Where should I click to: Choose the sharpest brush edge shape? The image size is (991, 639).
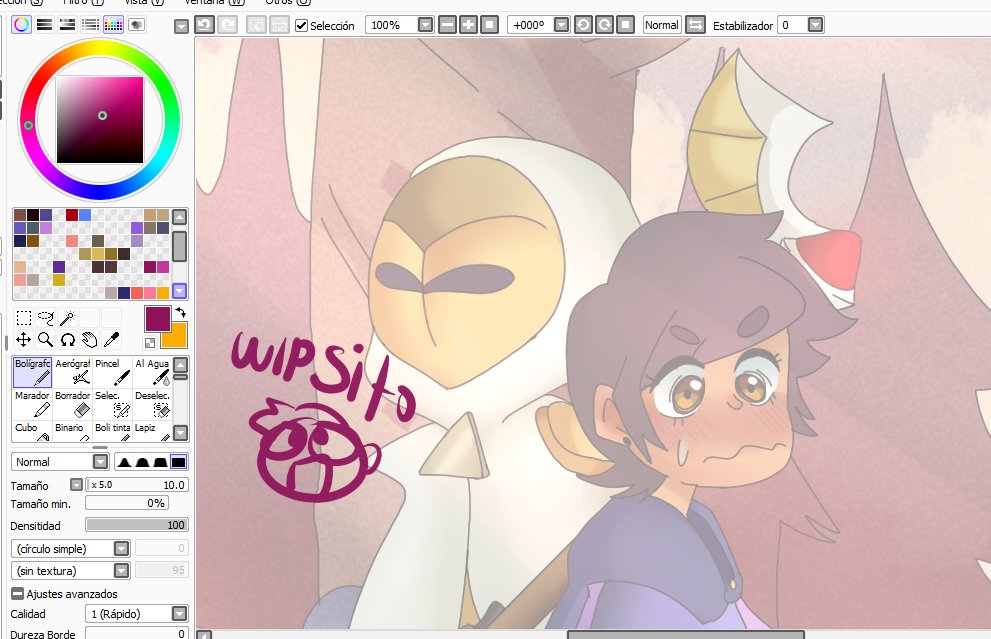pos(124,462)
